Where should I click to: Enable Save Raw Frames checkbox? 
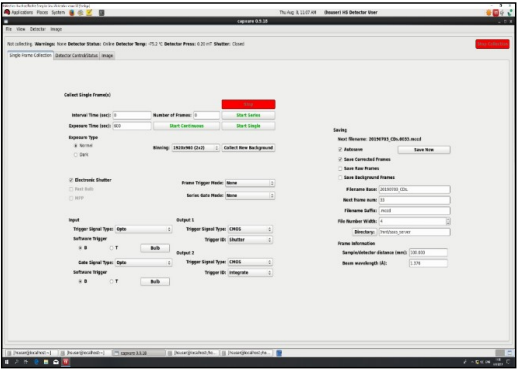(x=340, y=168)
